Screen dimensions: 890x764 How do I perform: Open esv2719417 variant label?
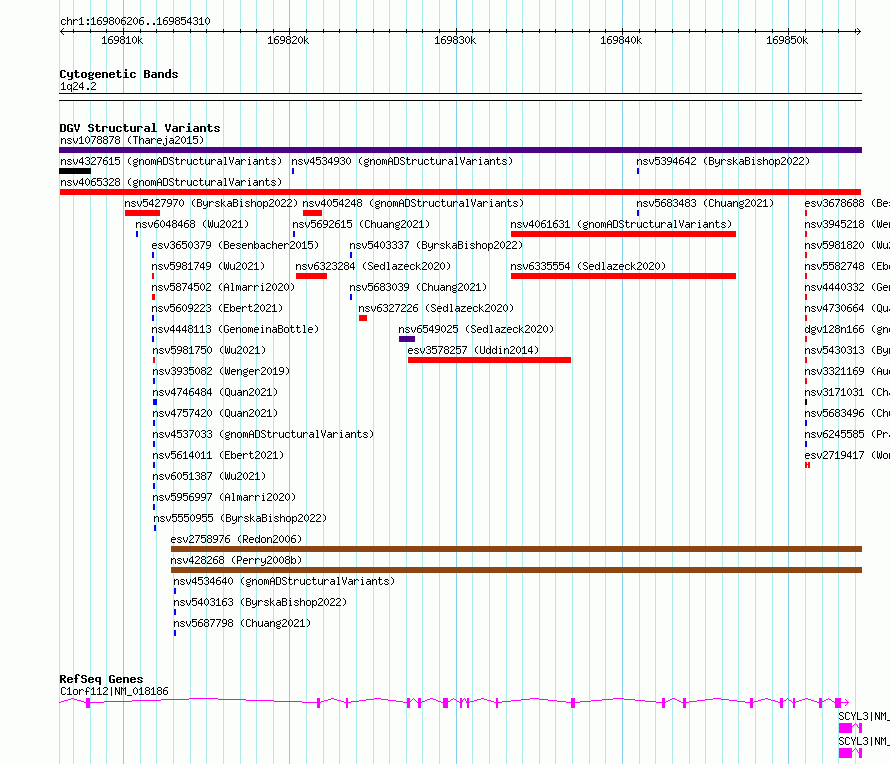pyautogui.click(x=847, y=455)
